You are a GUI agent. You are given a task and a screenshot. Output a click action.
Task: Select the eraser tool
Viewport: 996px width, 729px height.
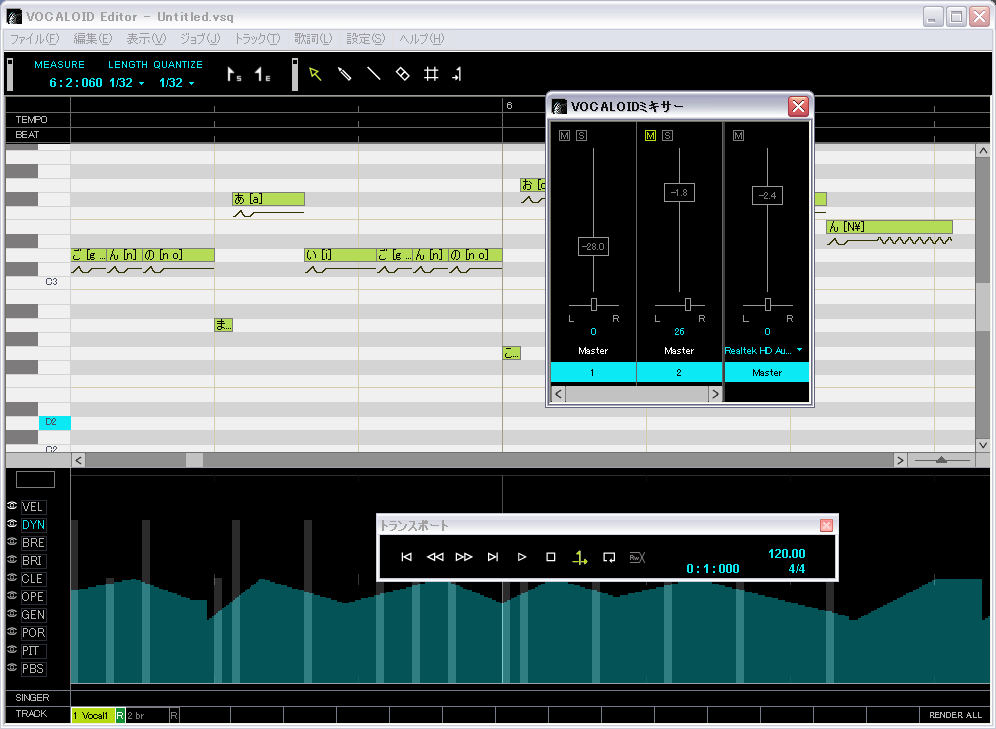coord(403,74)
